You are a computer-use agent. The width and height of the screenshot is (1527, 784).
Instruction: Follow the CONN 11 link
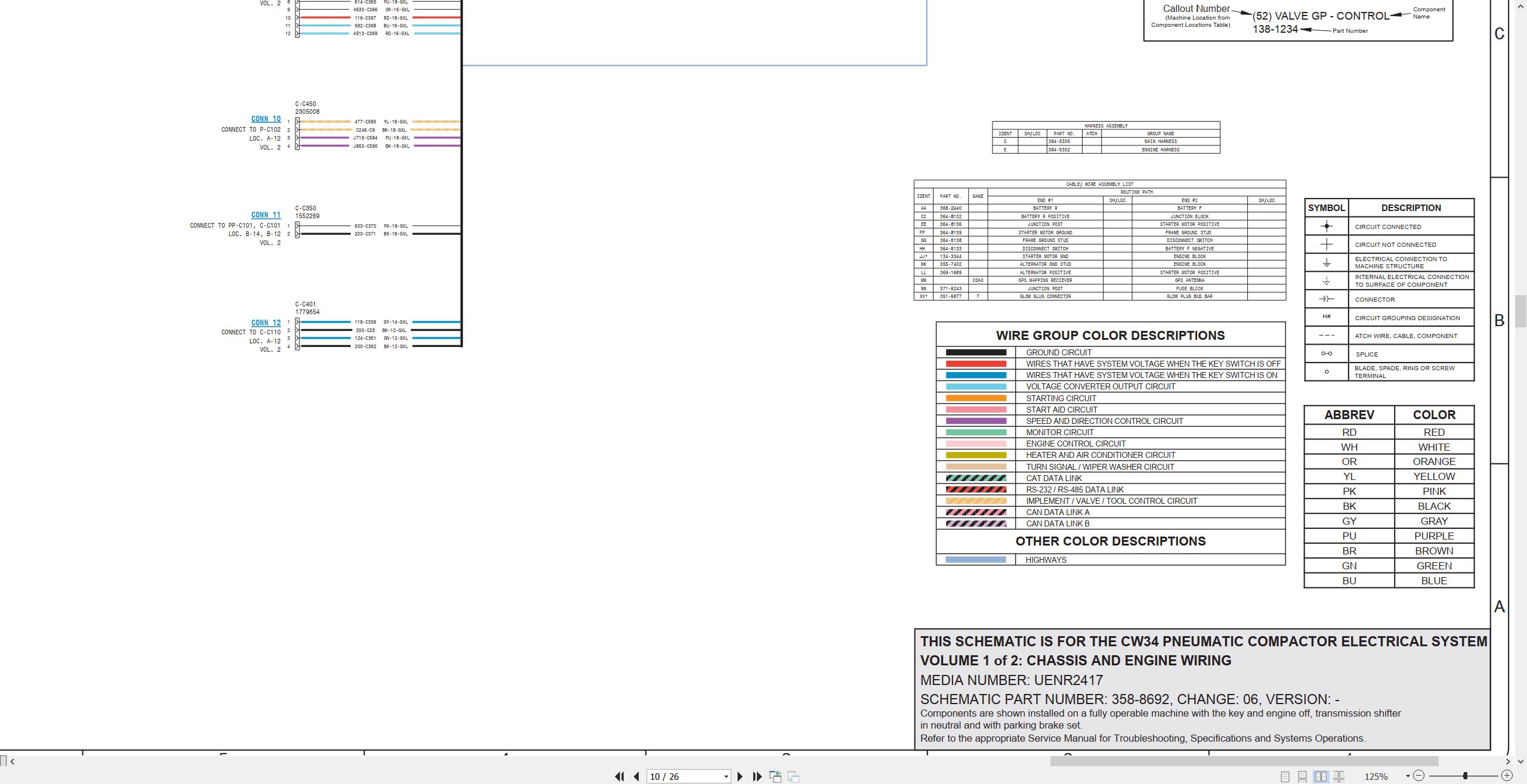[265, 215]
